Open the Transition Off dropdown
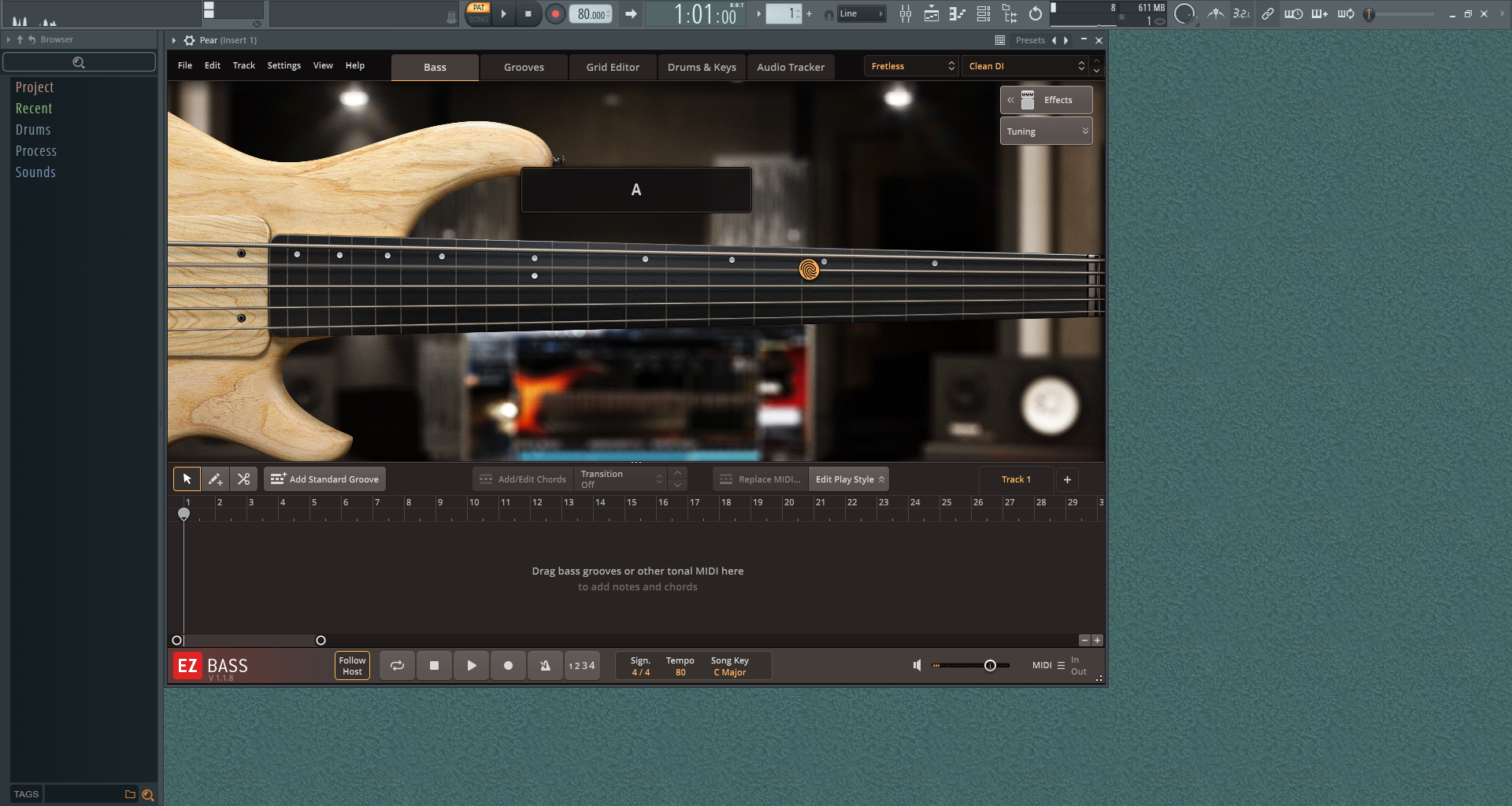Image resolution: width=1512 pixels, height=806 pixels. coord(621,479)
